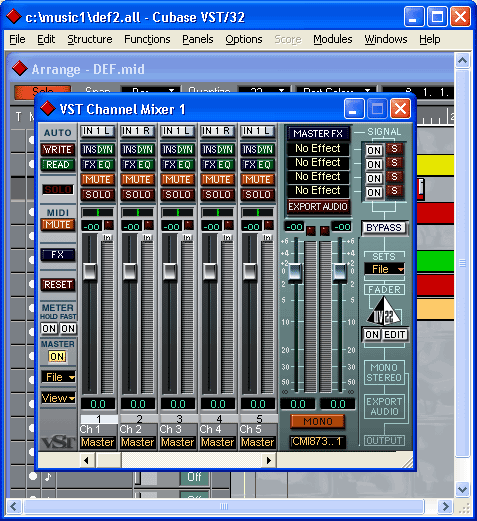Open the File dropdown under MASTER

tap(58, 377)
